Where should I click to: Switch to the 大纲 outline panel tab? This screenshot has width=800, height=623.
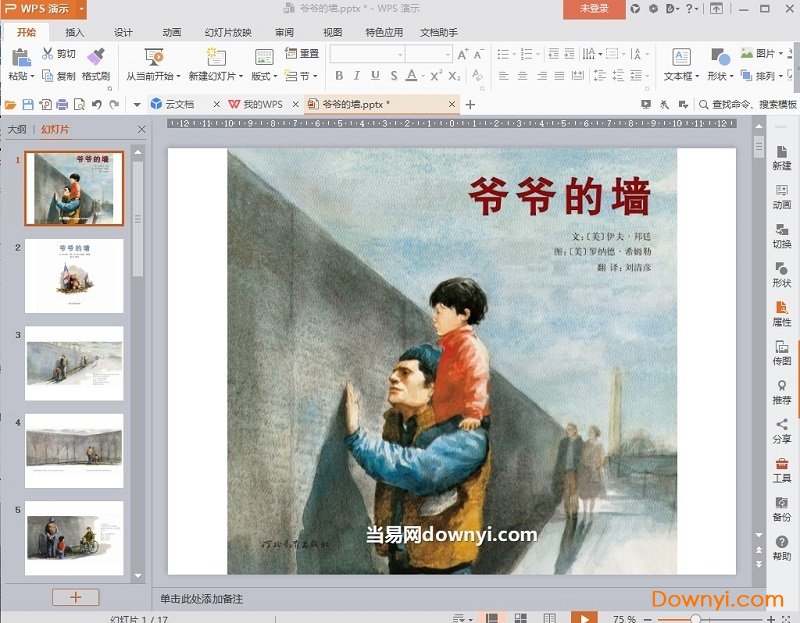pyautogui.click(x=20, y=128)
